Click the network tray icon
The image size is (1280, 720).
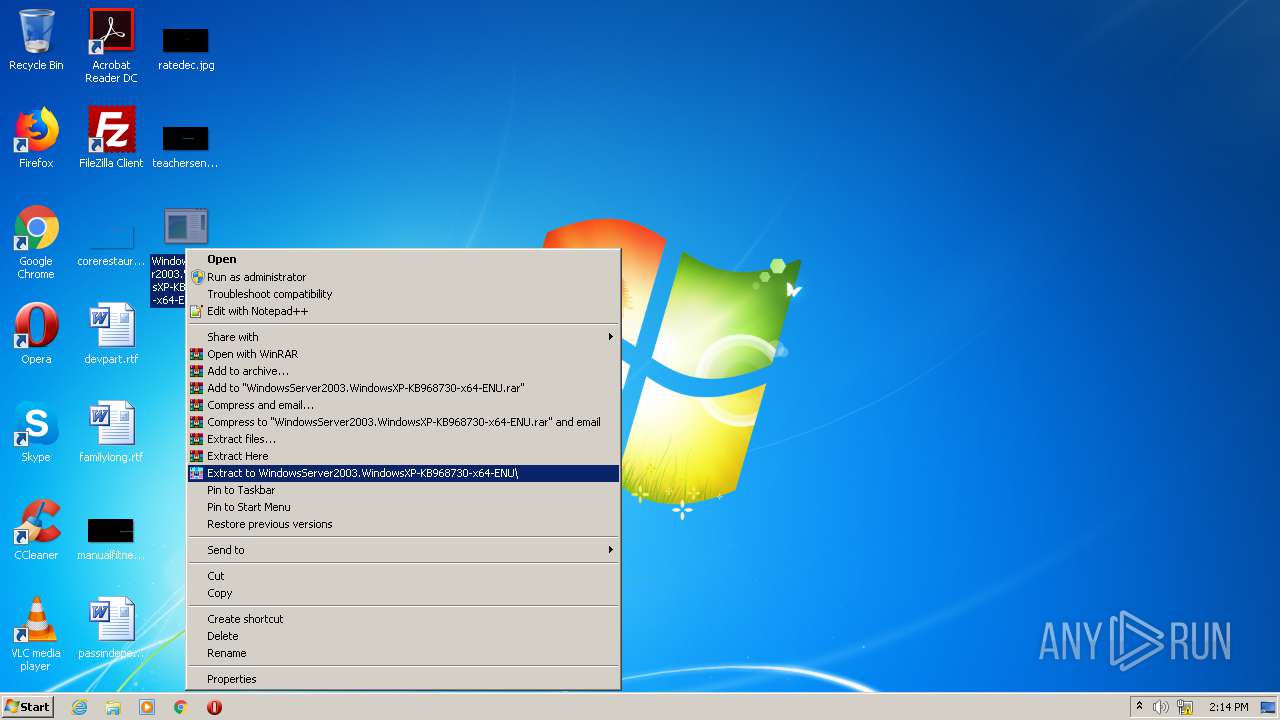[x=1184, y=707]
